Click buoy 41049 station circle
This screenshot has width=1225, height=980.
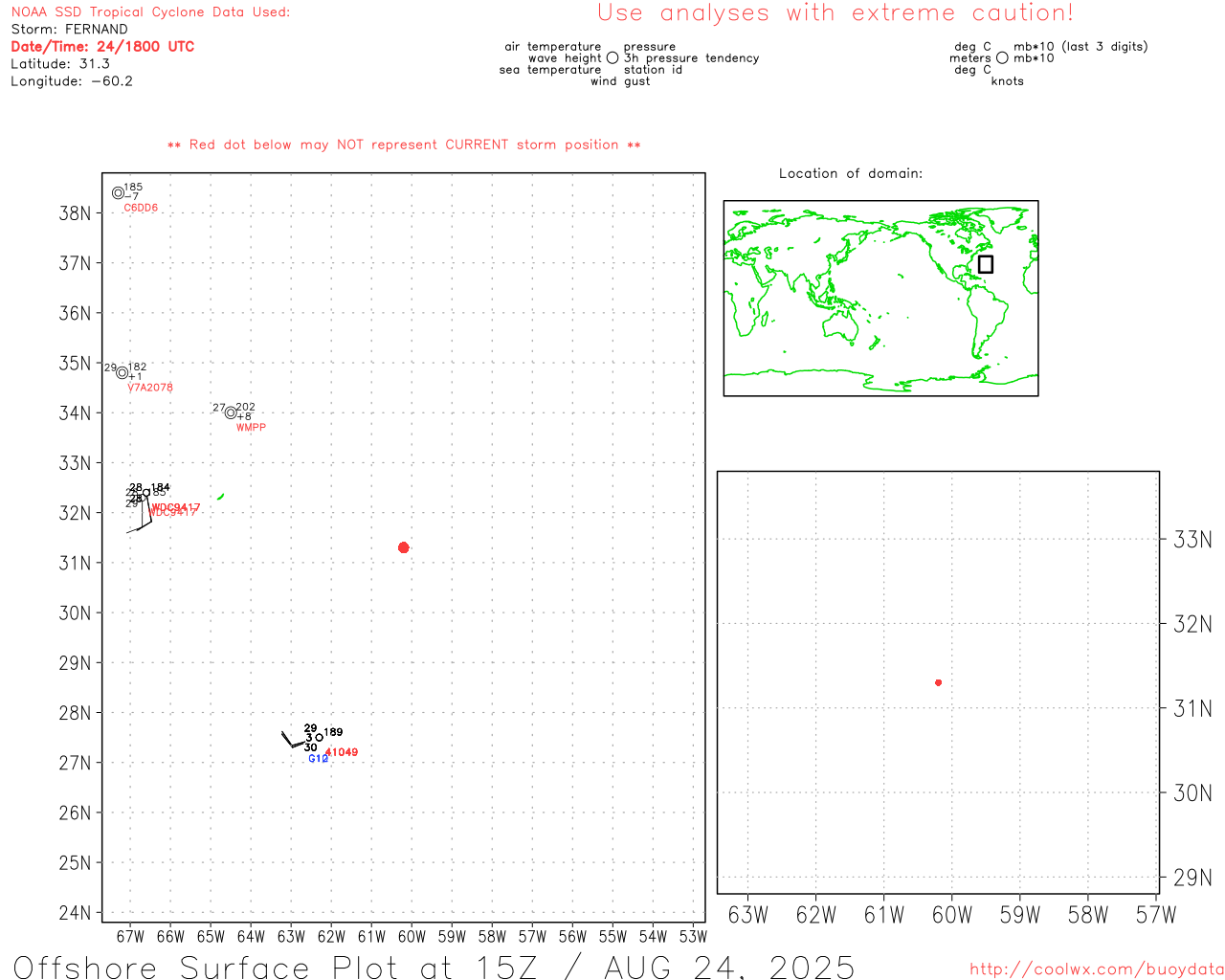pyautogui.click(x=320, y=738)
